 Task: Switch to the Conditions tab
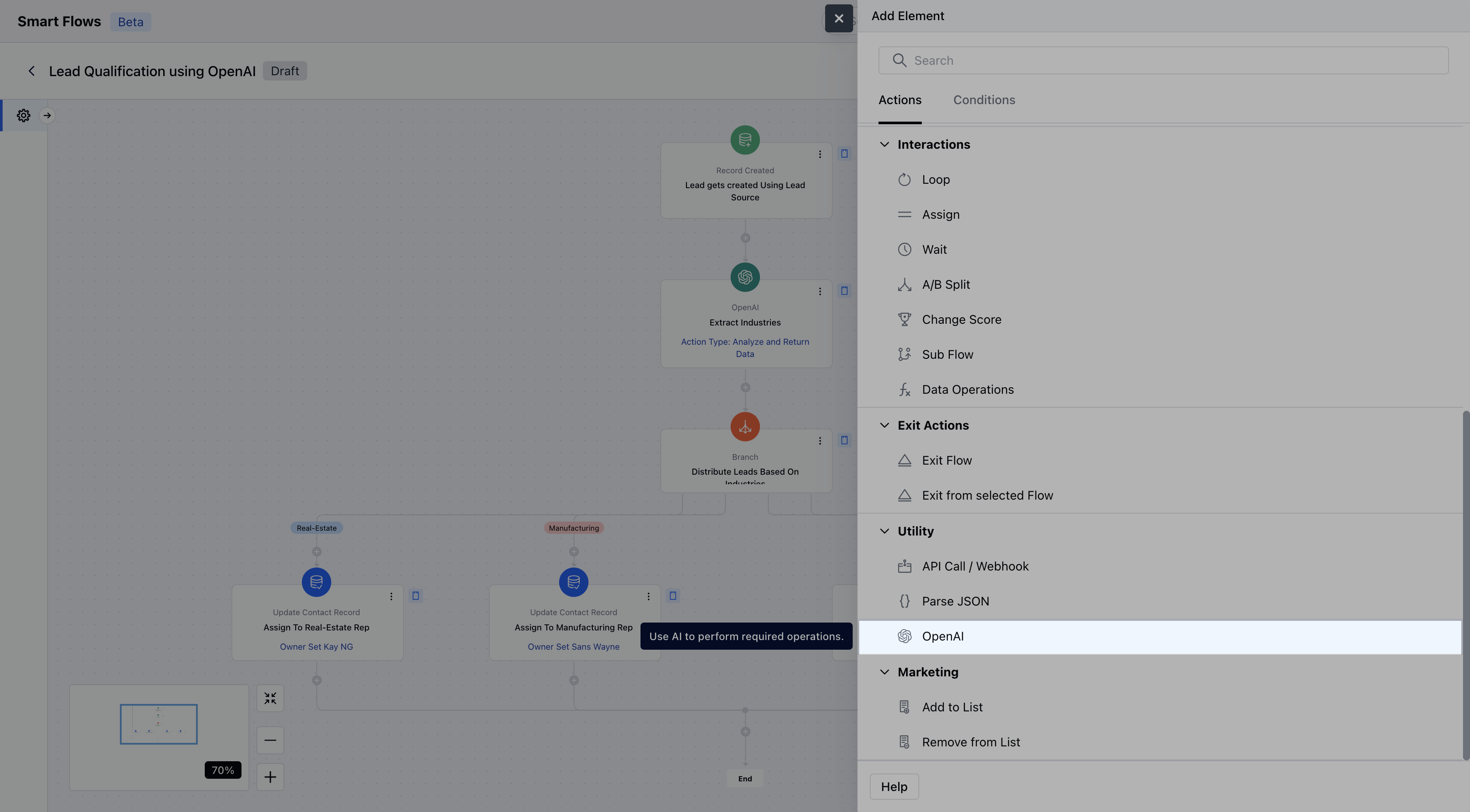(984, 101)
